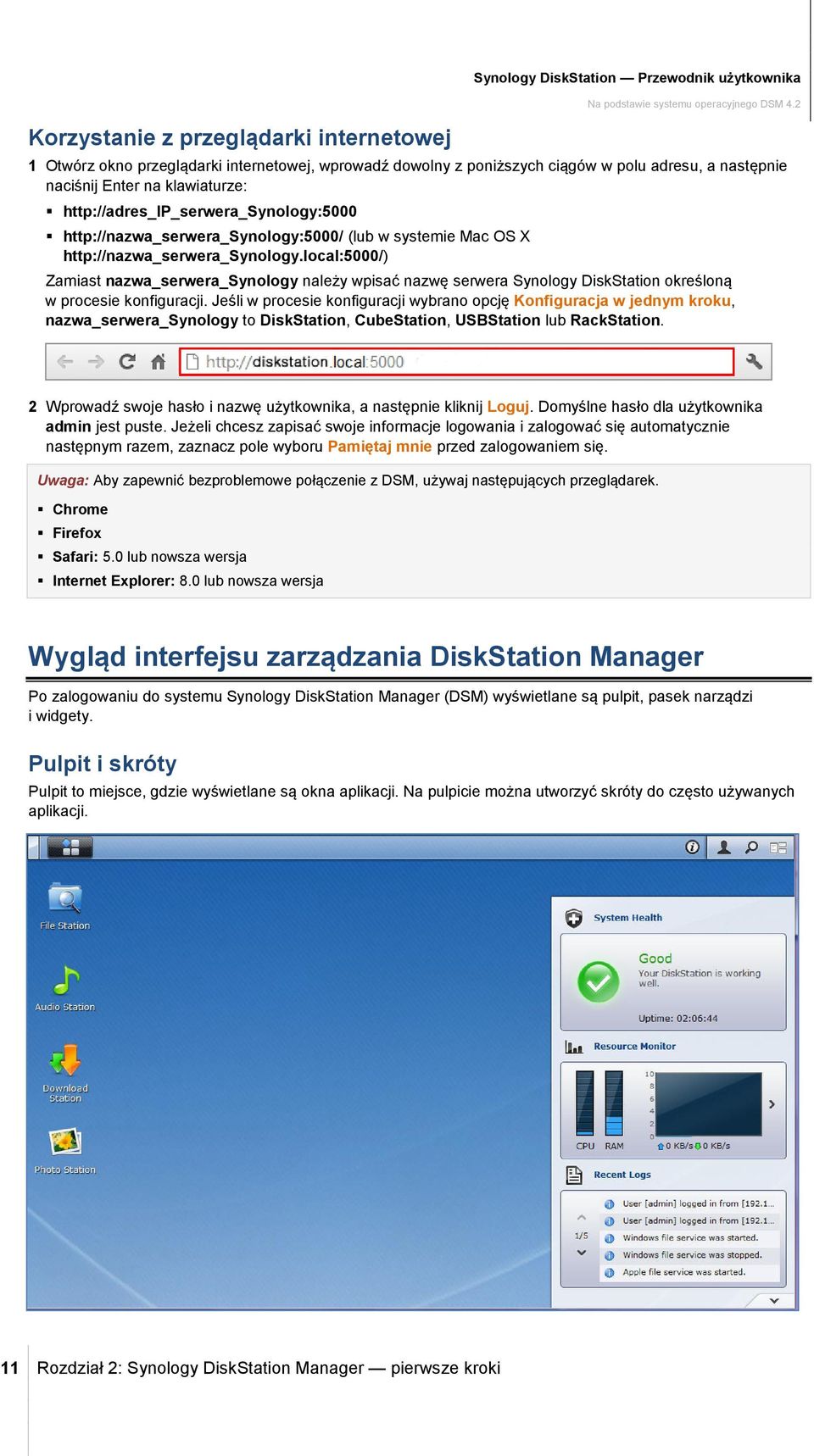Viewport: 814px width, 1456px height.
Task: Click the DSM information icon
Action: [693, 847]
